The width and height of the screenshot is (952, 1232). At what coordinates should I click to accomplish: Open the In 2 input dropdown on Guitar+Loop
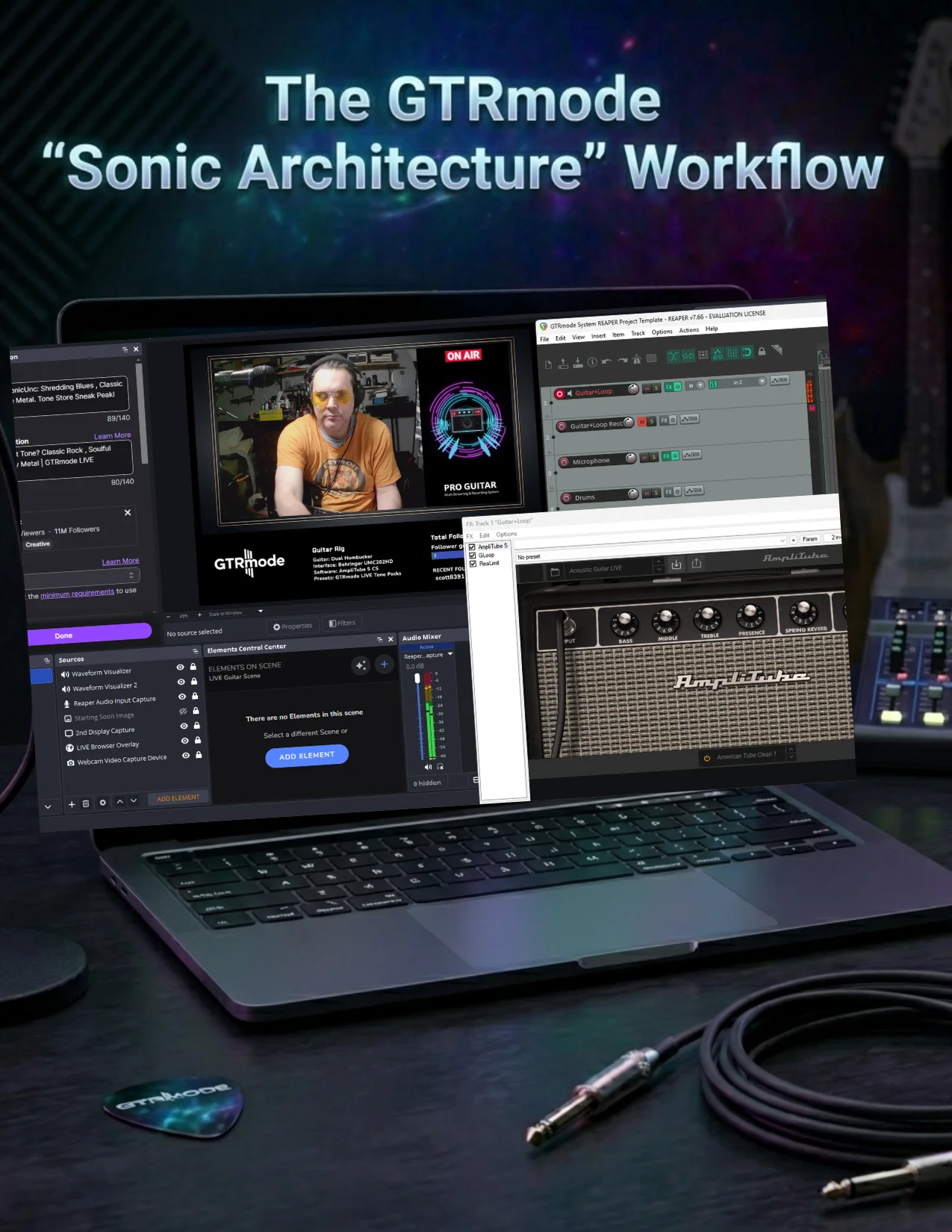[x=762, y=381]
